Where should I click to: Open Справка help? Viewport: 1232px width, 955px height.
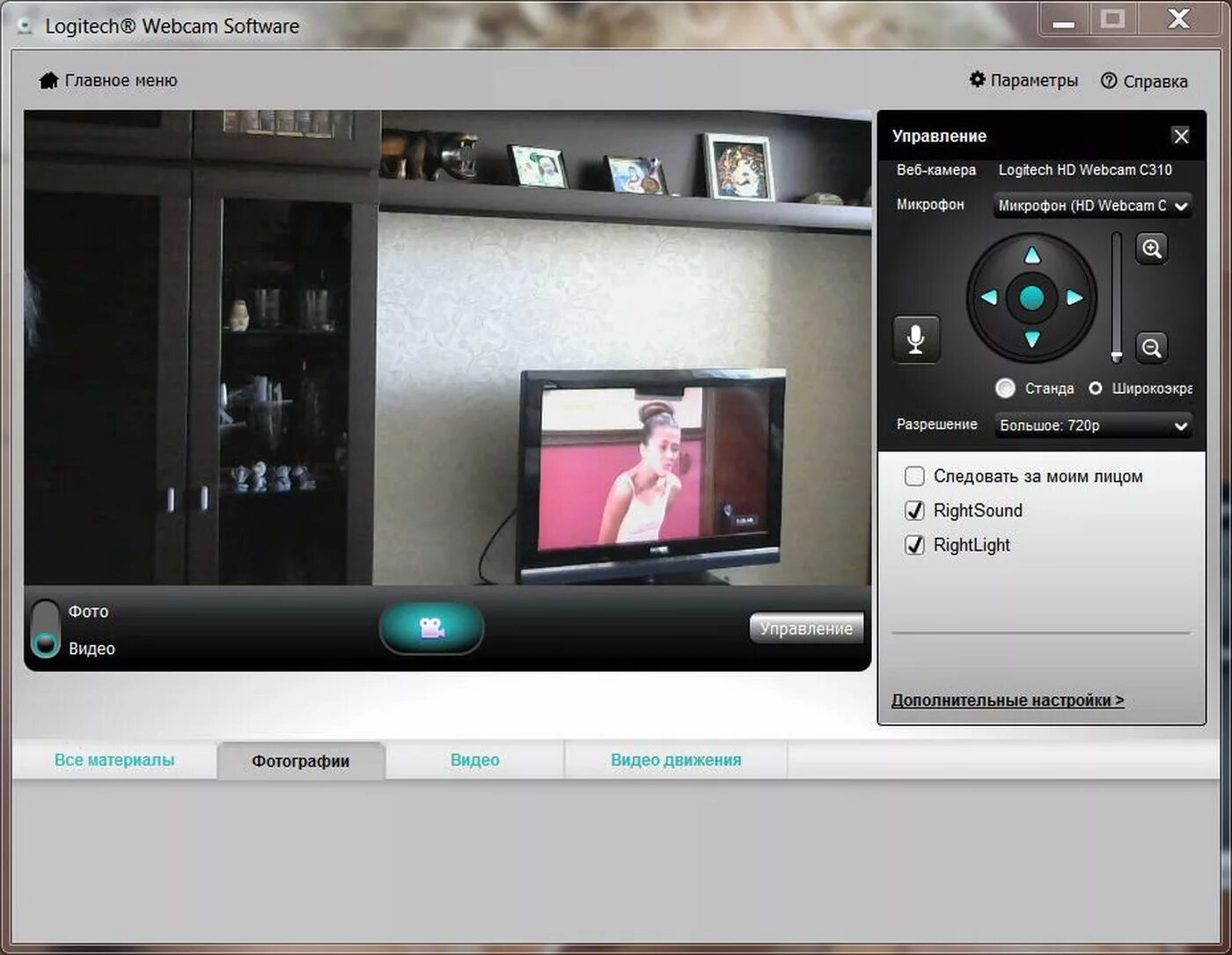1144,81
